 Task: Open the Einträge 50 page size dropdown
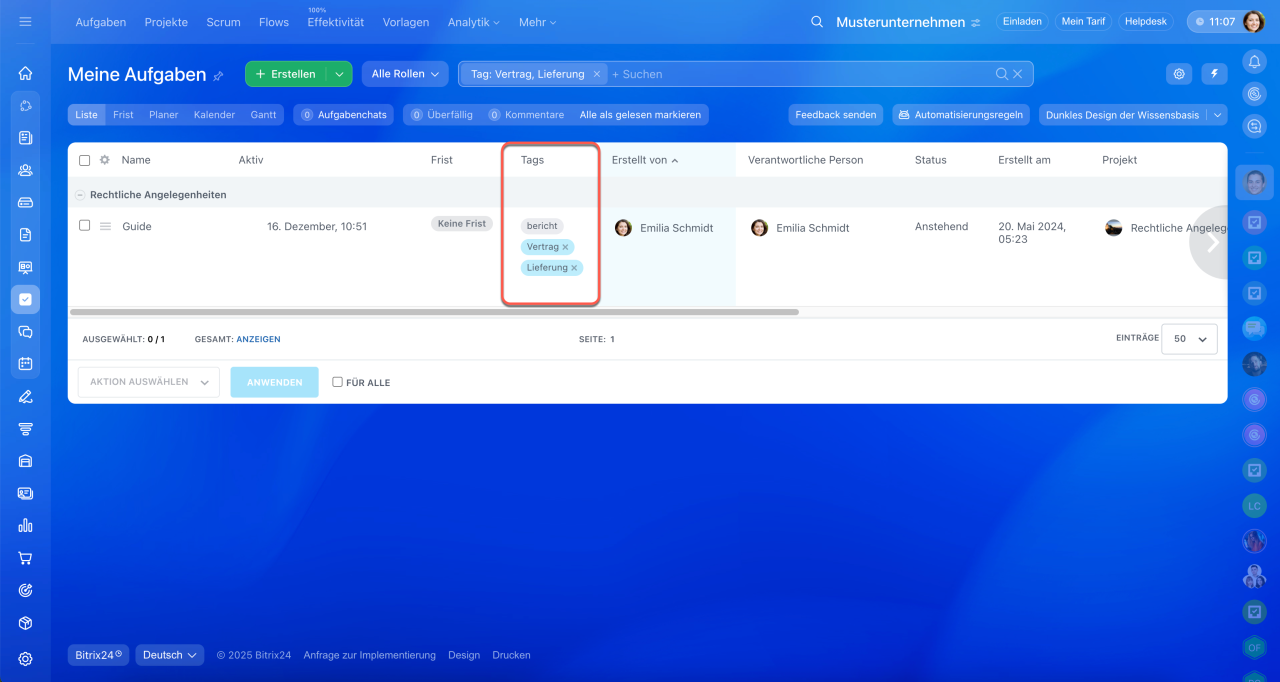coord(1190,339)
